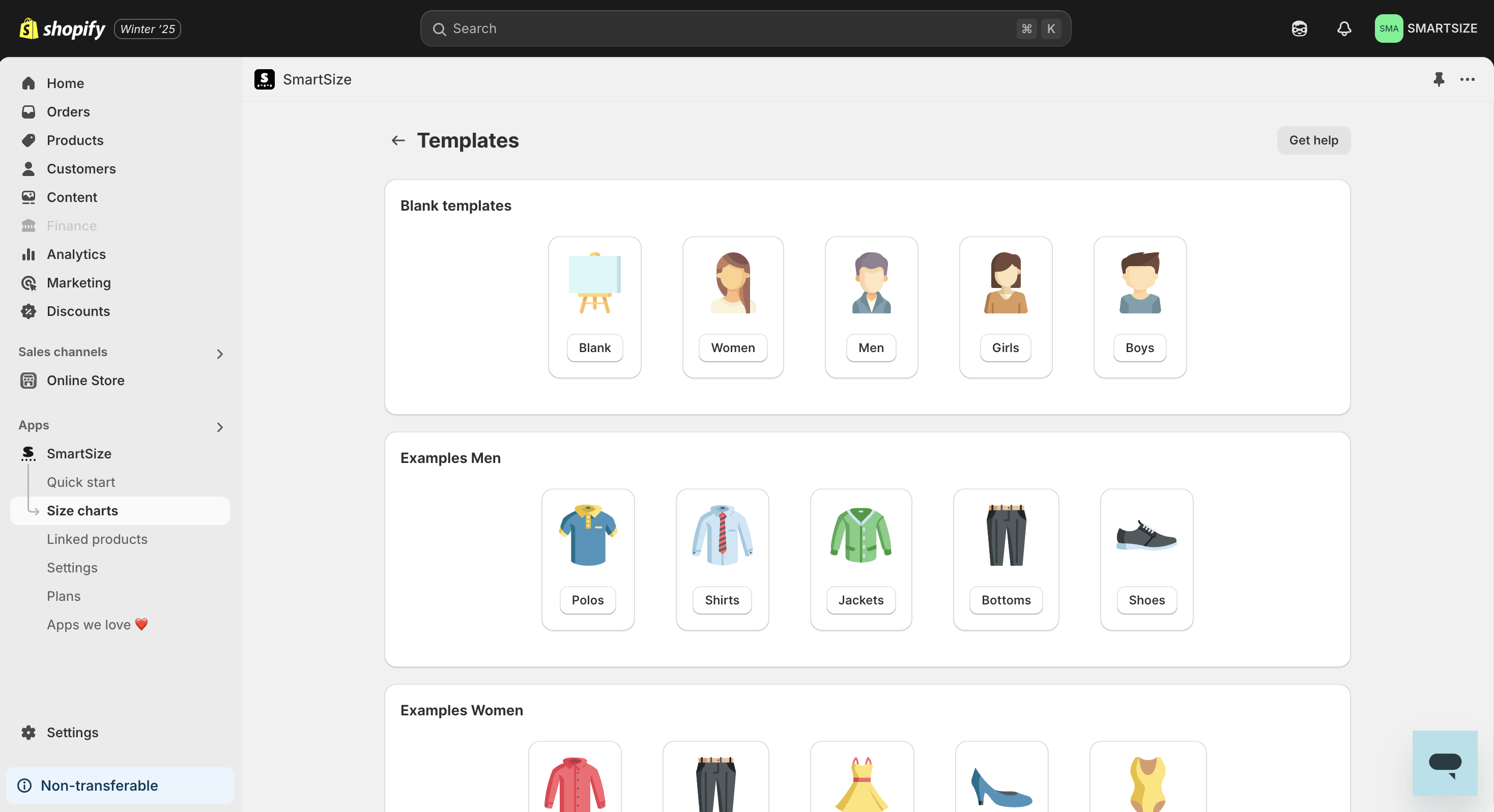Image resolution: width=1494 pixels, height=812 pixels.
Task: Select the Men avatar image
Action: (871, 282)
